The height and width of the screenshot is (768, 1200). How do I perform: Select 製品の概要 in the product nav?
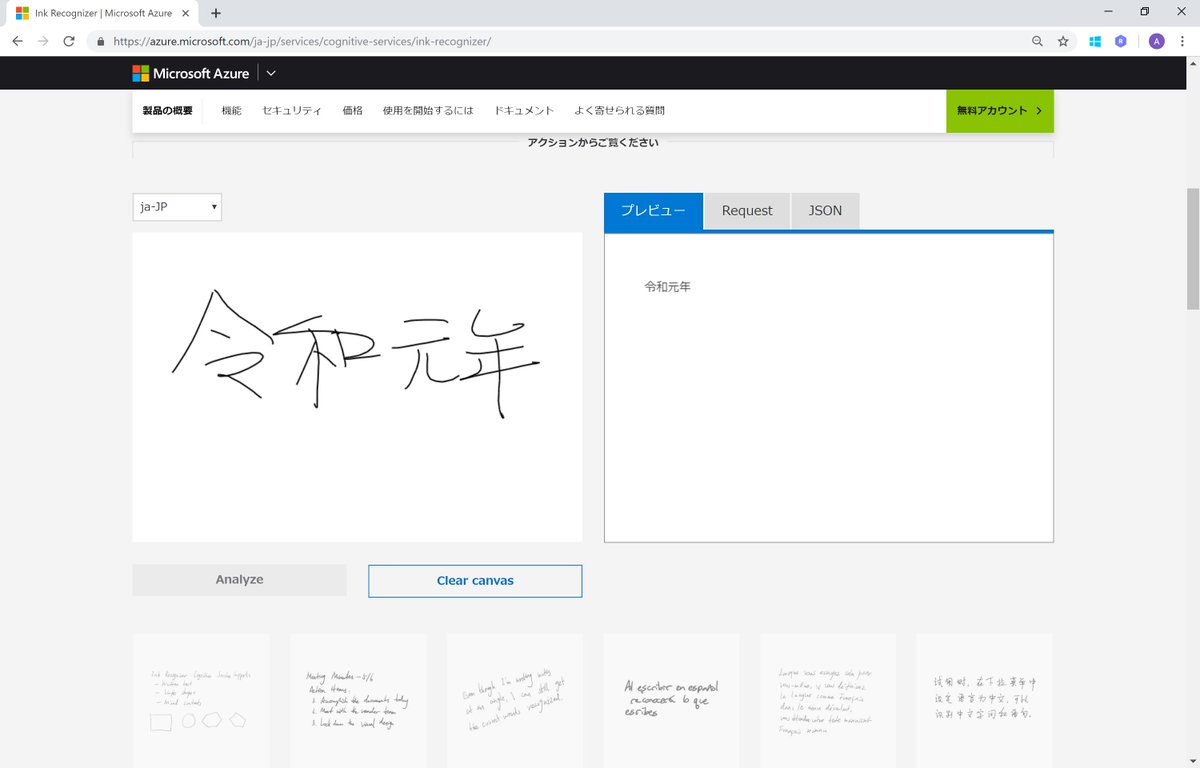[x=167, y=111]
